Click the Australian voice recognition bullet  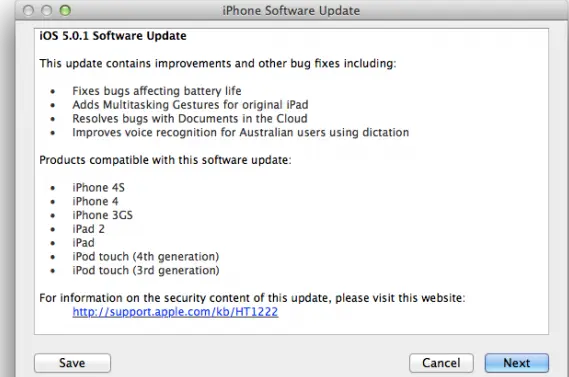coord(241,132)
